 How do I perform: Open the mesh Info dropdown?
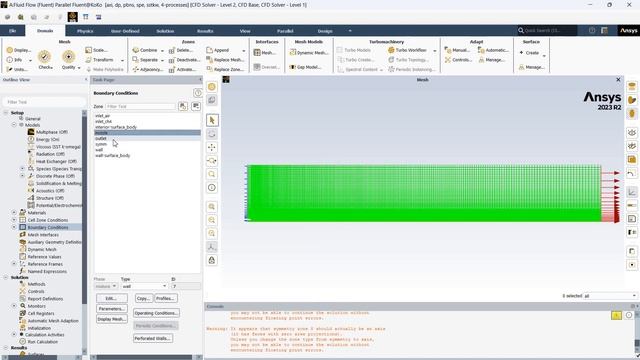[x=30, y=60]
